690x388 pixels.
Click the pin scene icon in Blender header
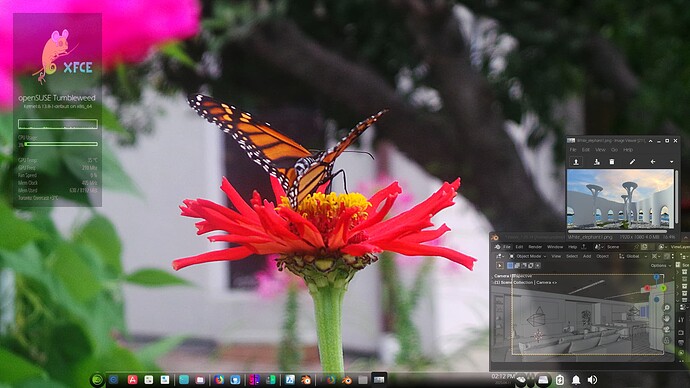[636, 247]
